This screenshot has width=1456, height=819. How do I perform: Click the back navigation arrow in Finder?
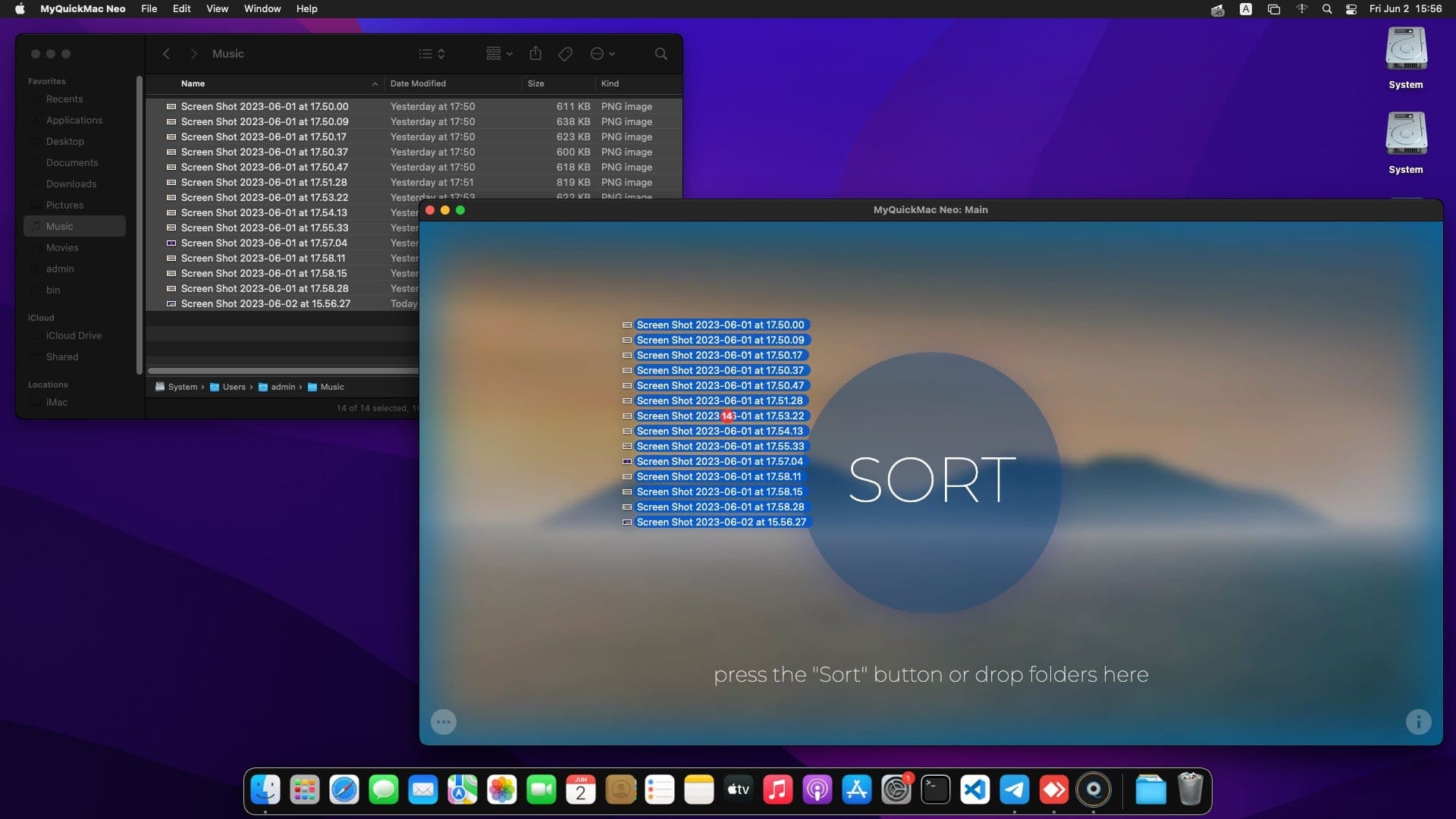[x=166, y=53]
